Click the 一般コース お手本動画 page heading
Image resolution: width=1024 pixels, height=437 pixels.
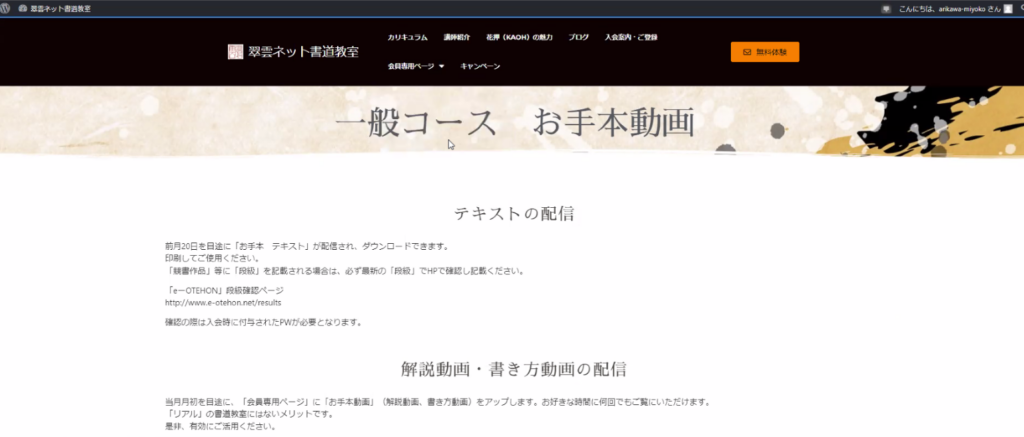(514, 122)
